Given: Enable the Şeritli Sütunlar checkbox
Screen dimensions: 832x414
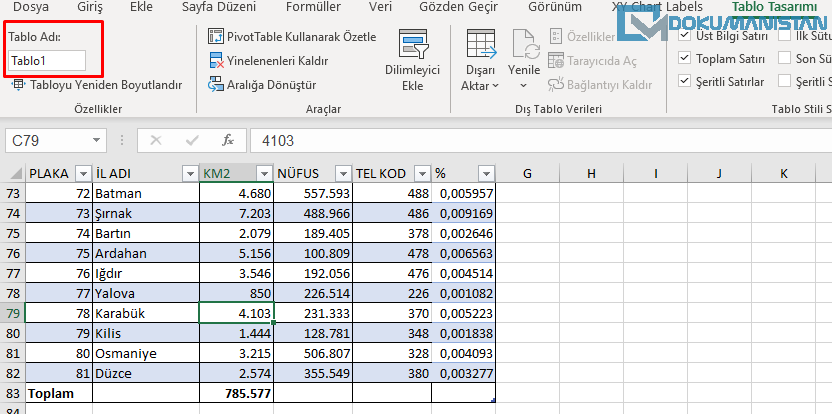Looking at the screenshot, I should pos(784,81).
